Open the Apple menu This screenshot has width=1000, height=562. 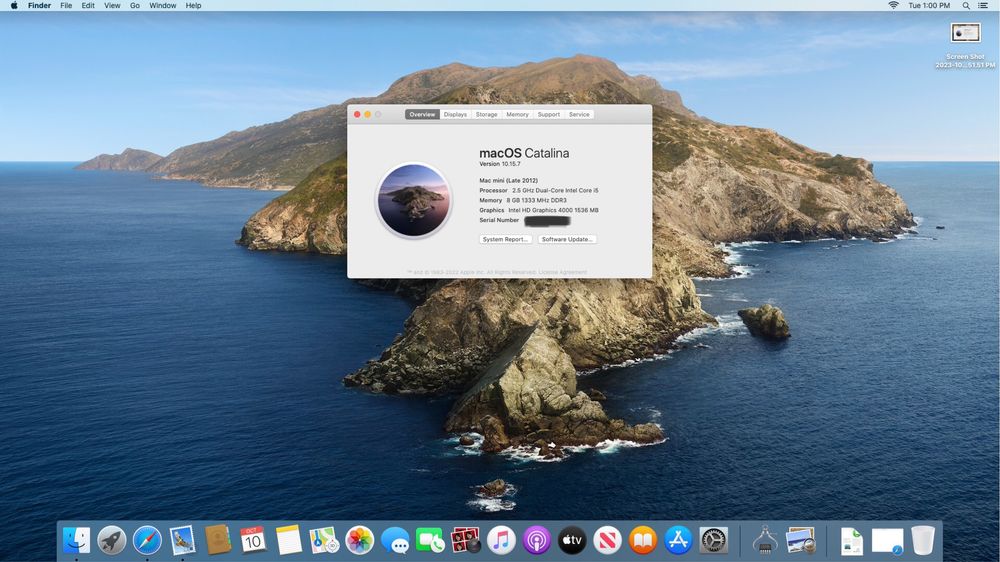[14, 5]
